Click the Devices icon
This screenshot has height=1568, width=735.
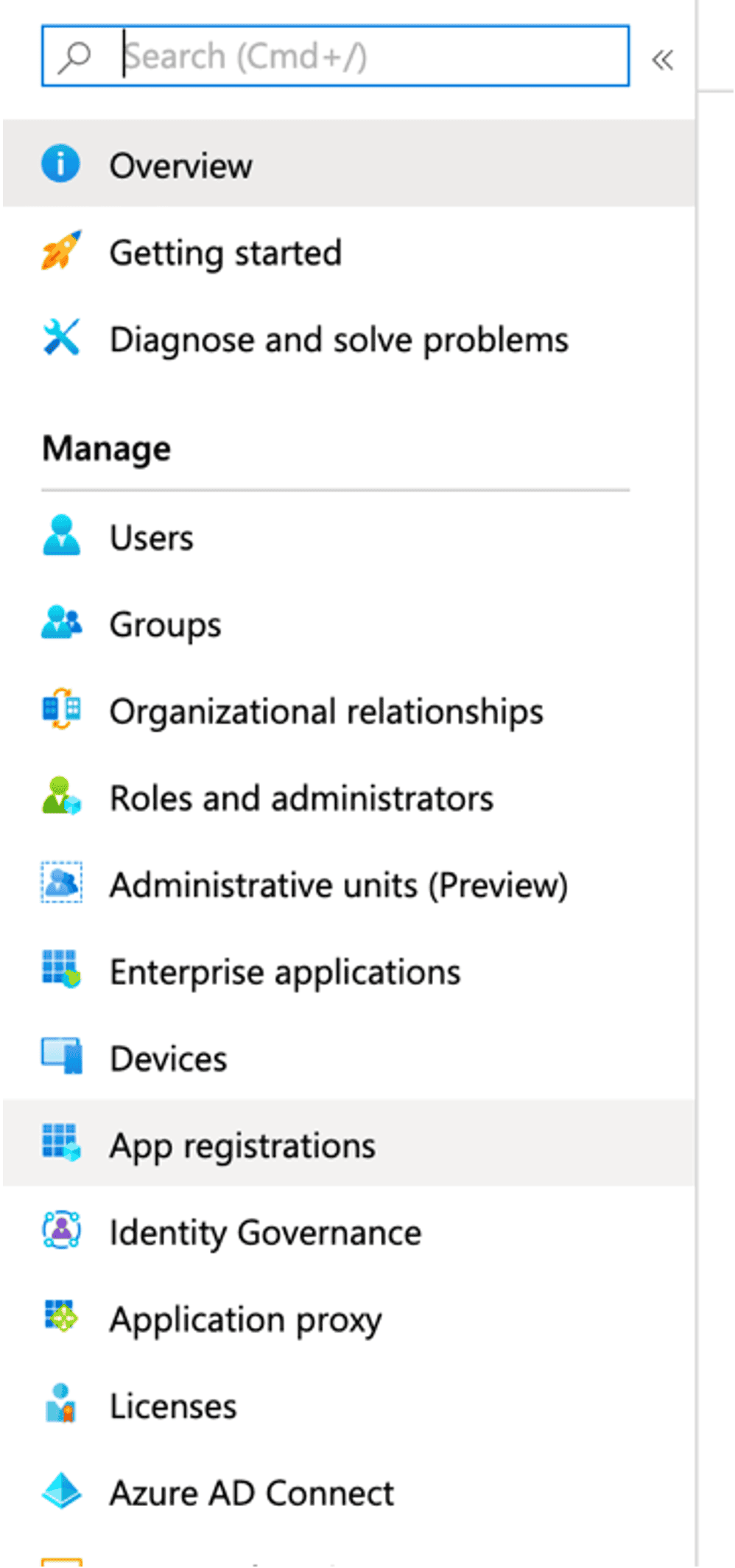(x=61, y=1057)
